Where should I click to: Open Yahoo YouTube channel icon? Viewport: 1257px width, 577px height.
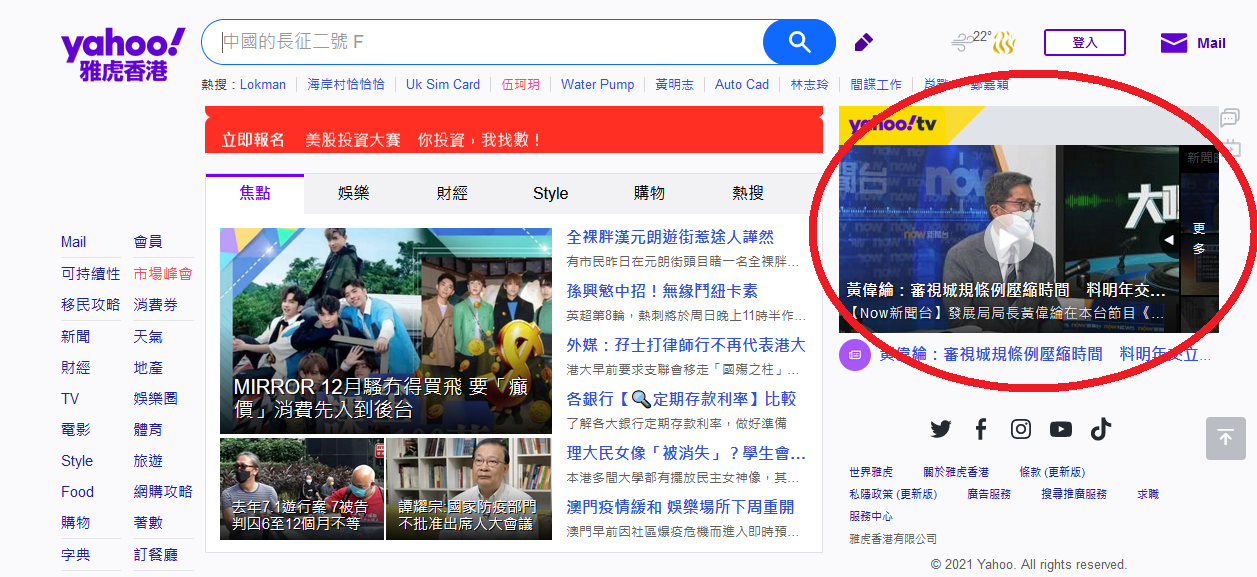pyautogui.click(x=1061, y=429)
